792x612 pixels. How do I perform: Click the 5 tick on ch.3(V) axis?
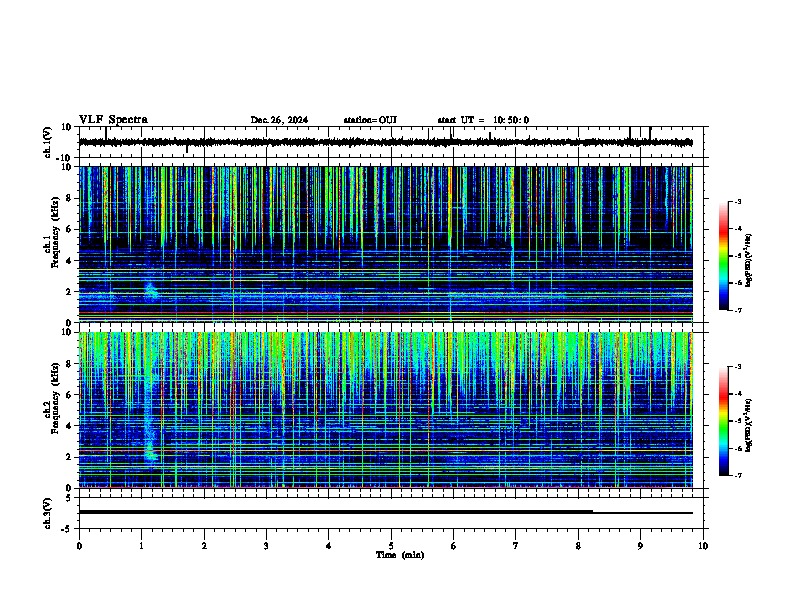point(69,497)
